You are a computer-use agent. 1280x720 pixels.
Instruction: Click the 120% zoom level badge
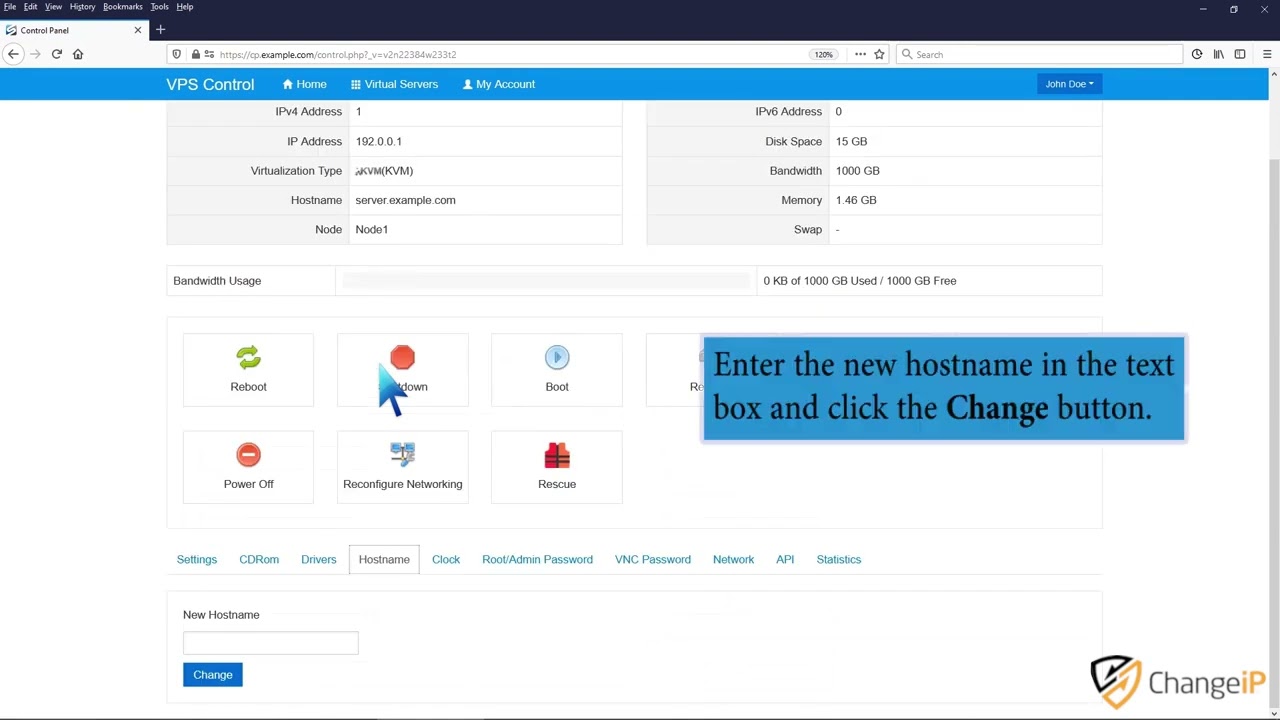(823, 54)
